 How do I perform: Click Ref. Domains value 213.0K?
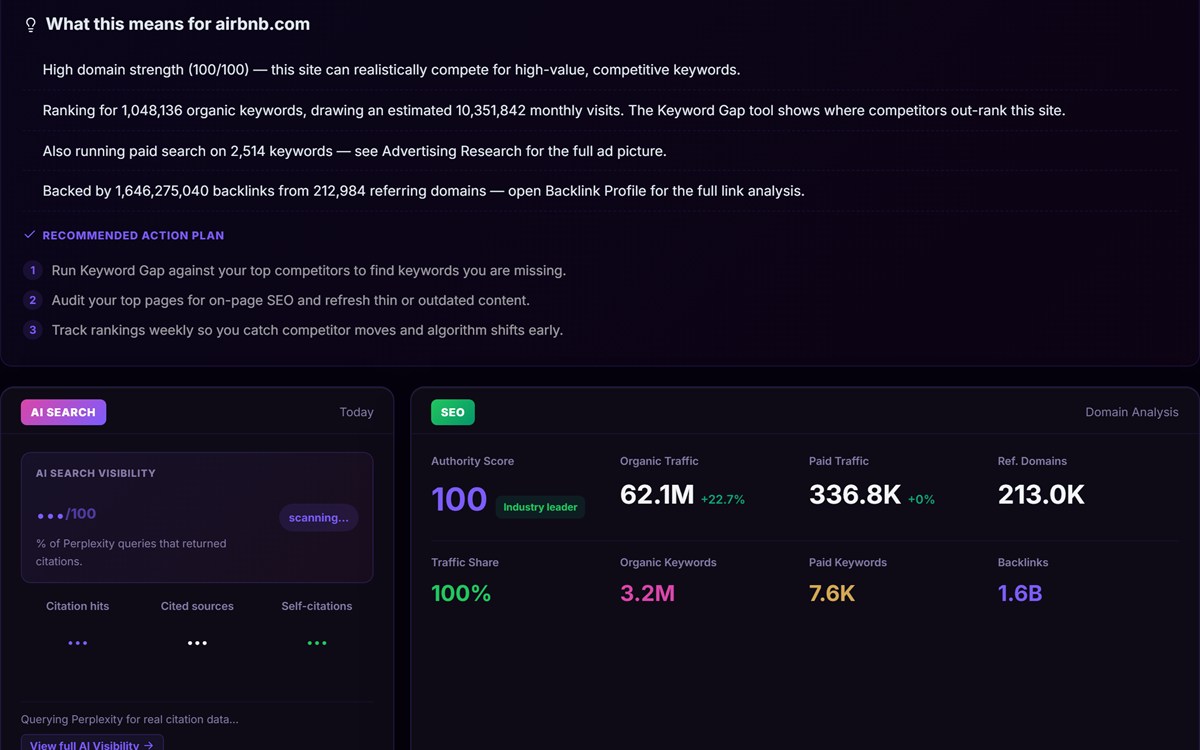pos(1041,494)
